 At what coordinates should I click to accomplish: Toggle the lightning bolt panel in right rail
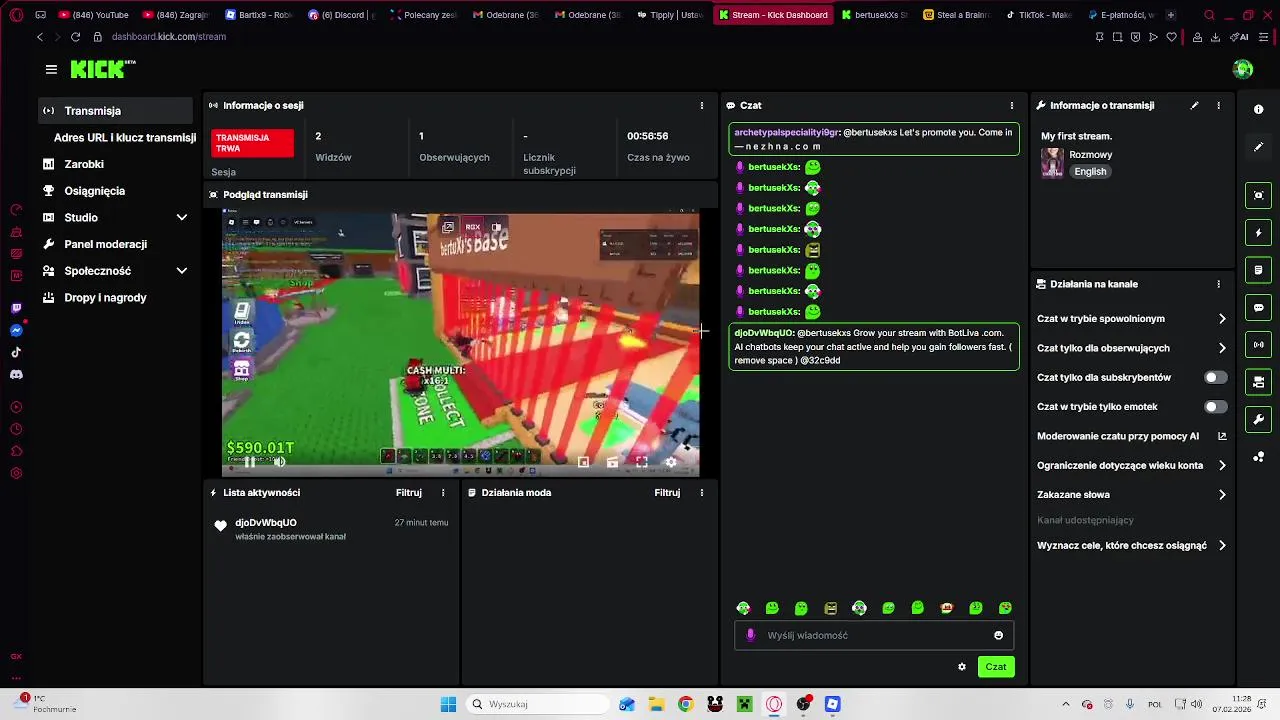tap(1259, 233)
